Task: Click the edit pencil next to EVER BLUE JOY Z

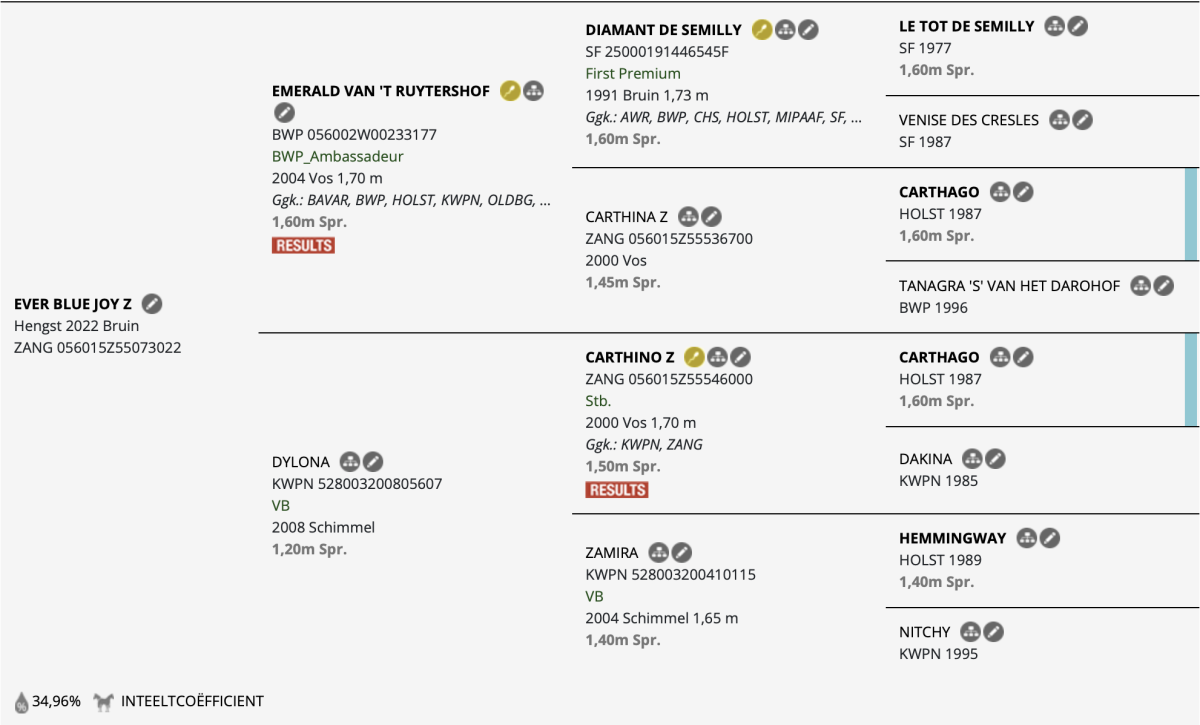Action: pyautogui.click(x=151, y=303)
